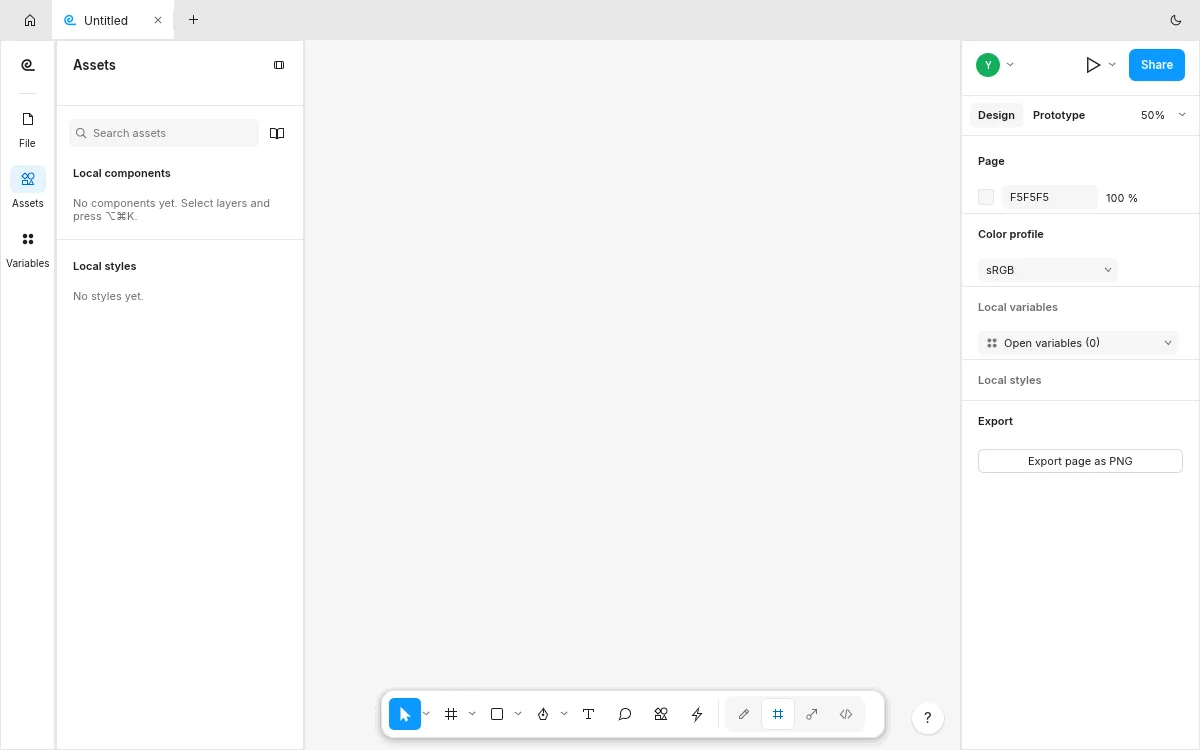Open the main app logo menu
The image size is (1200, 750).
(28, 65)
